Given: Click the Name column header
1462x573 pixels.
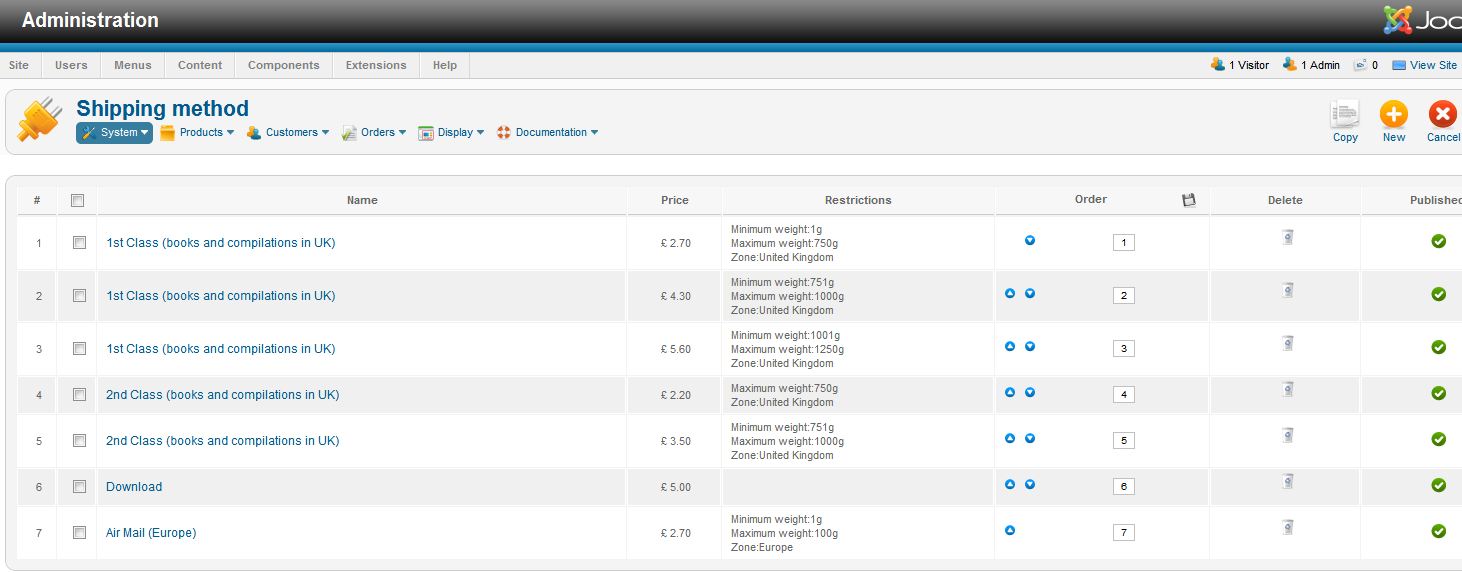Looking at the screenshot, I should [x=362, y=200].
